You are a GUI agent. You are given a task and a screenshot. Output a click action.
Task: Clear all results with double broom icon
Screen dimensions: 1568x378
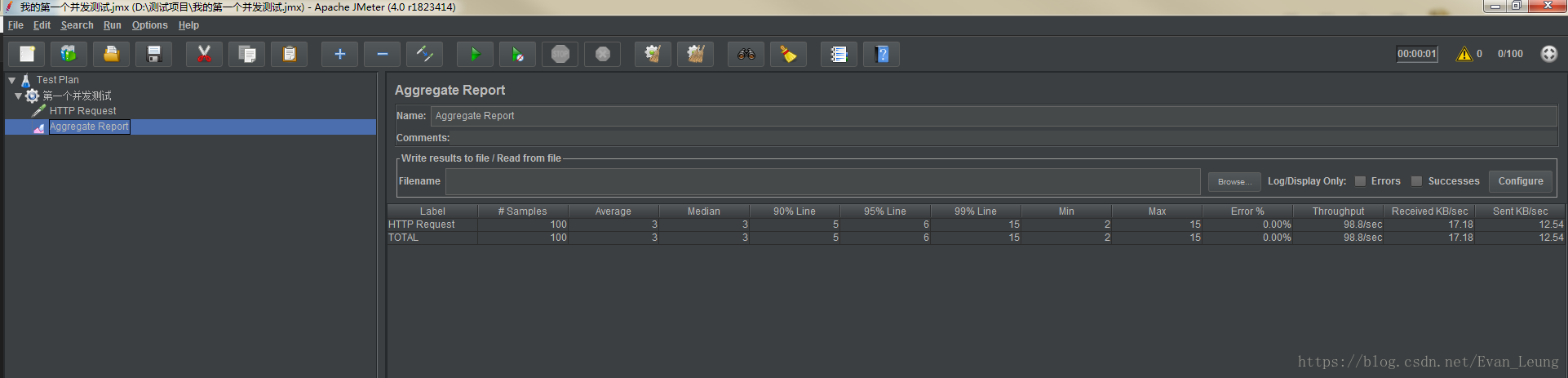(695, 55)
